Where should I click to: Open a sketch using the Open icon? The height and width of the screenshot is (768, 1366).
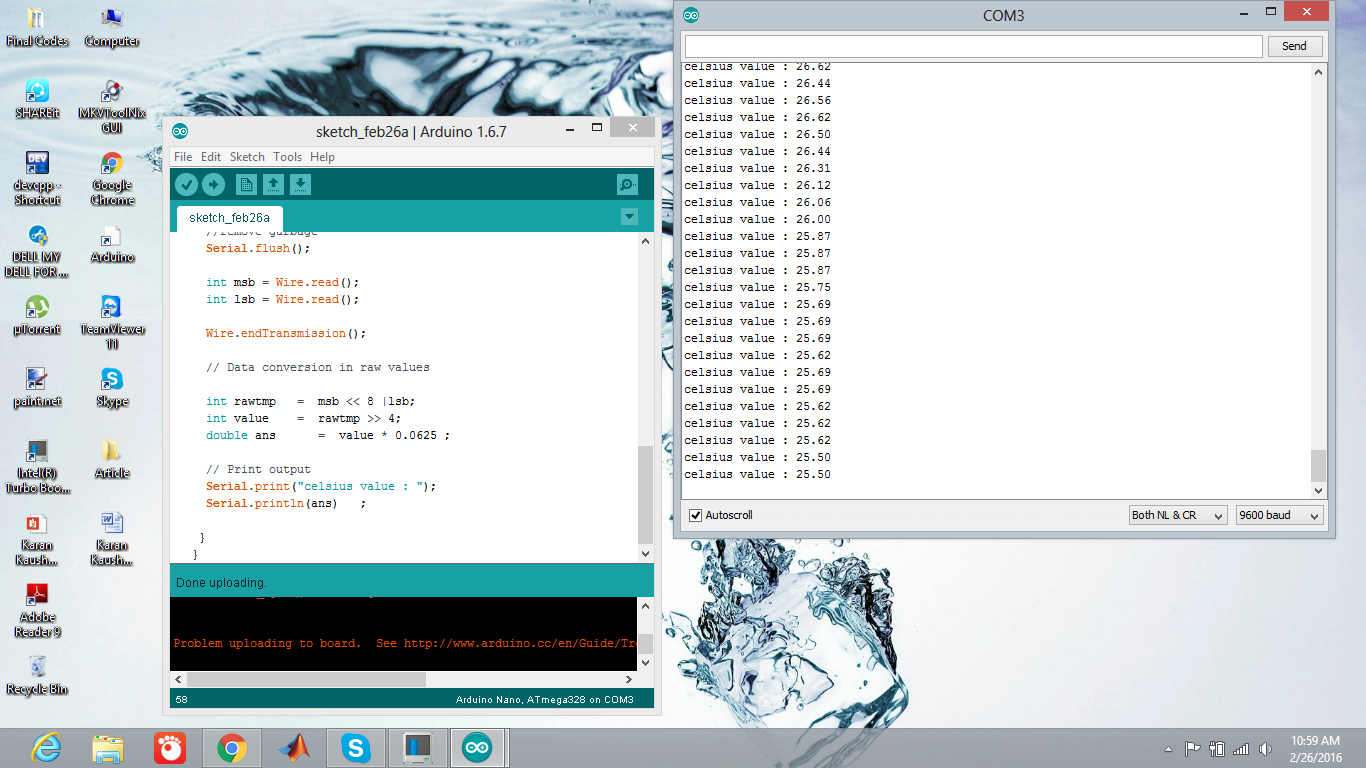(273, 184)
